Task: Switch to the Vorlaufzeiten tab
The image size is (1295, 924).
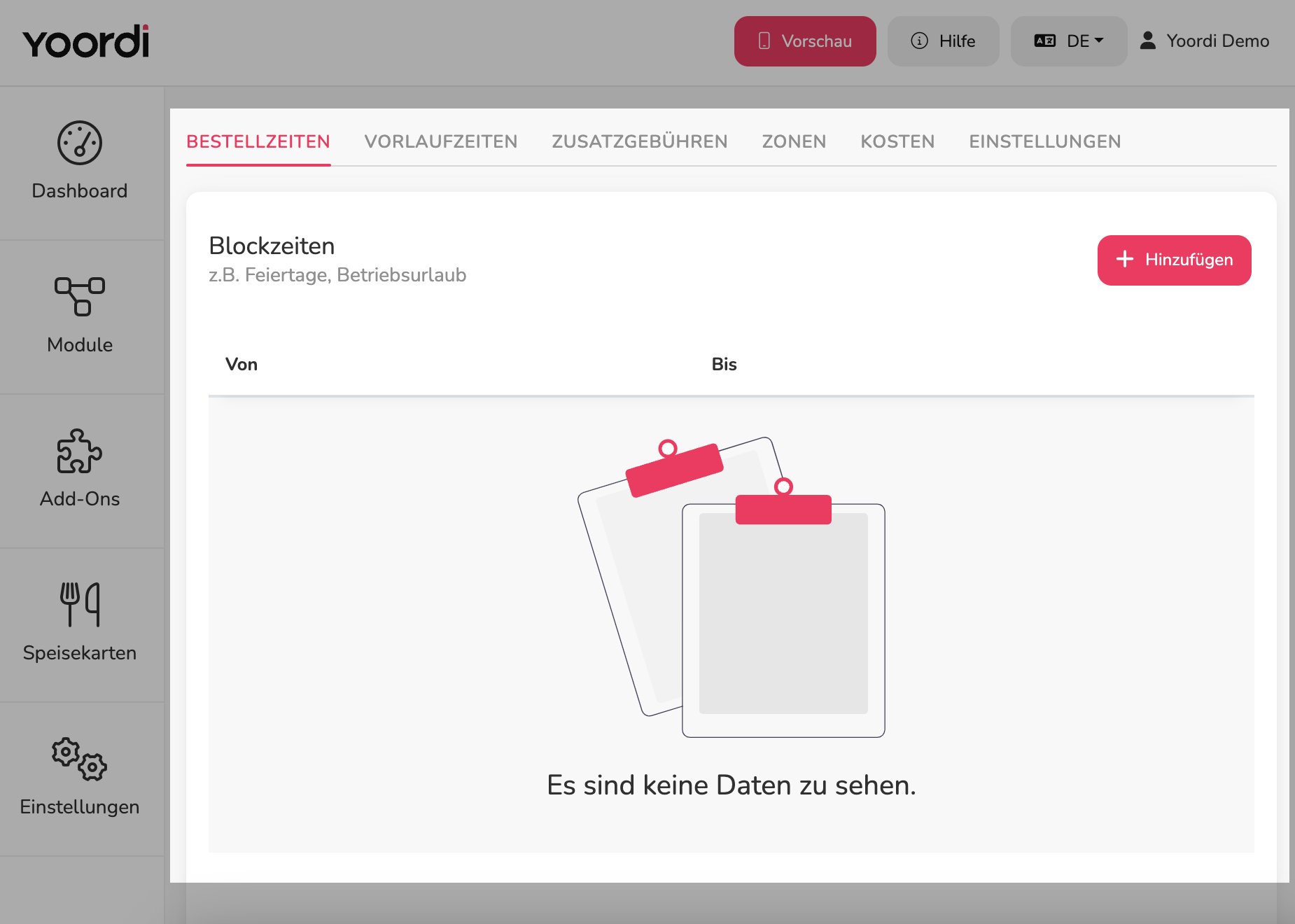Action: click(x=441, y=141)
